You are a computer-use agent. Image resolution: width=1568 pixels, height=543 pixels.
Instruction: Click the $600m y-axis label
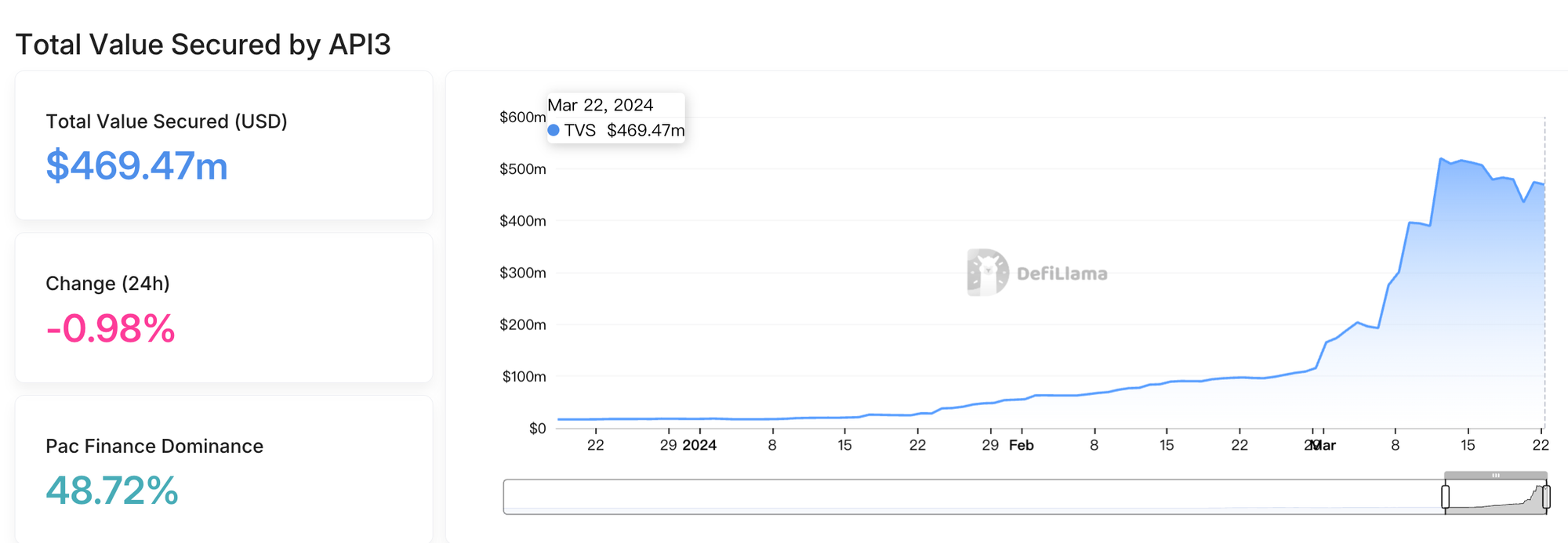tap(522, 117)
